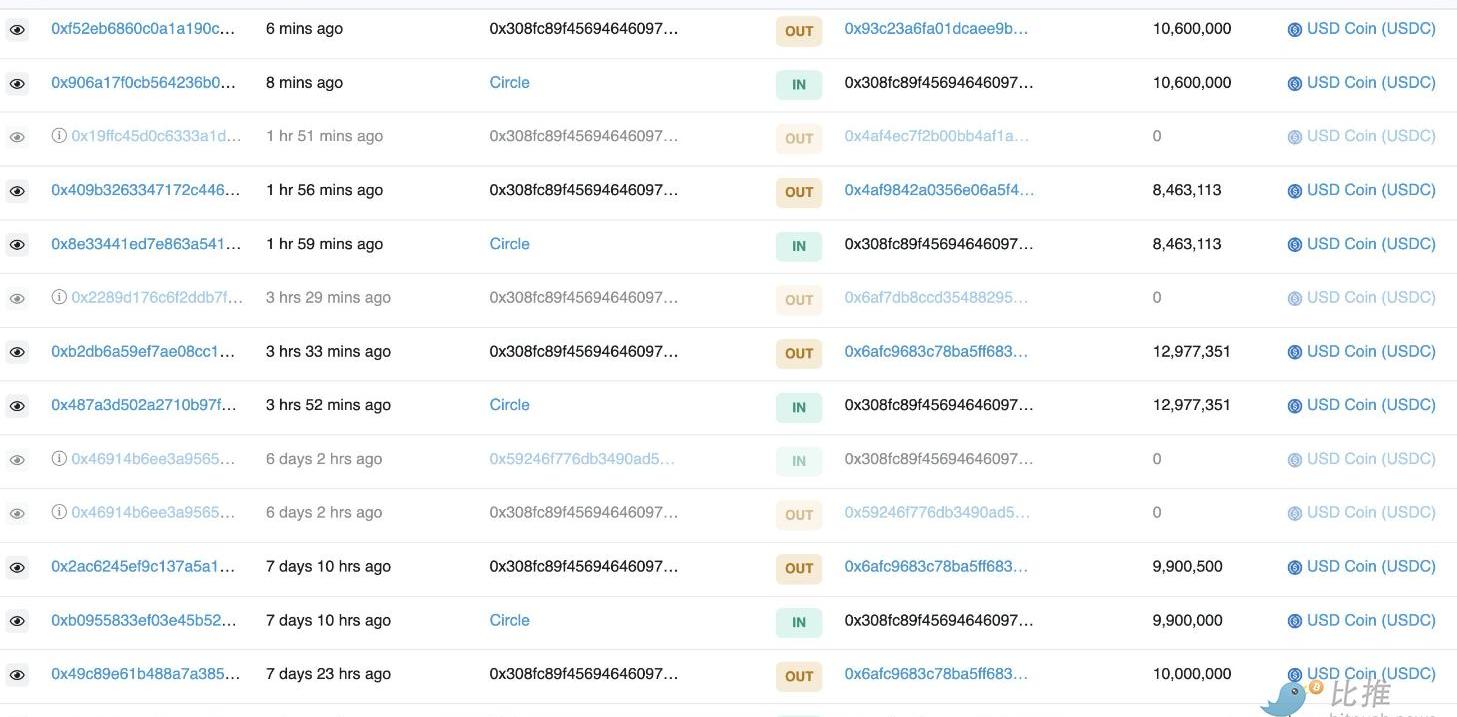
Task: Click the eye icon for 3 hrs 33 mins ago
Action: [x=17, y=352]
